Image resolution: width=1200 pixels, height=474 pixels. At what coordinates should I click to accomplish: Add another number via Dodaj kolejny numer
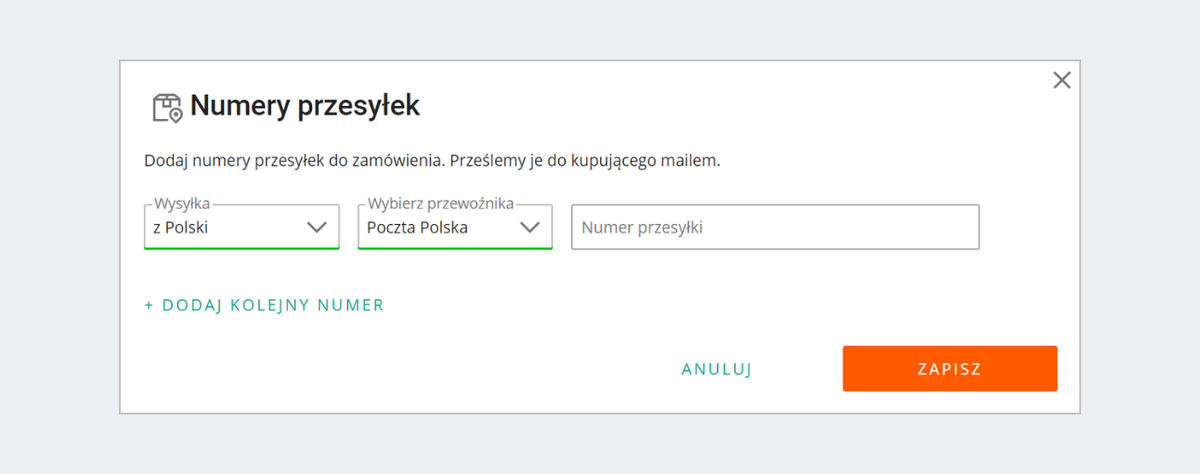(x=273, y=306)
